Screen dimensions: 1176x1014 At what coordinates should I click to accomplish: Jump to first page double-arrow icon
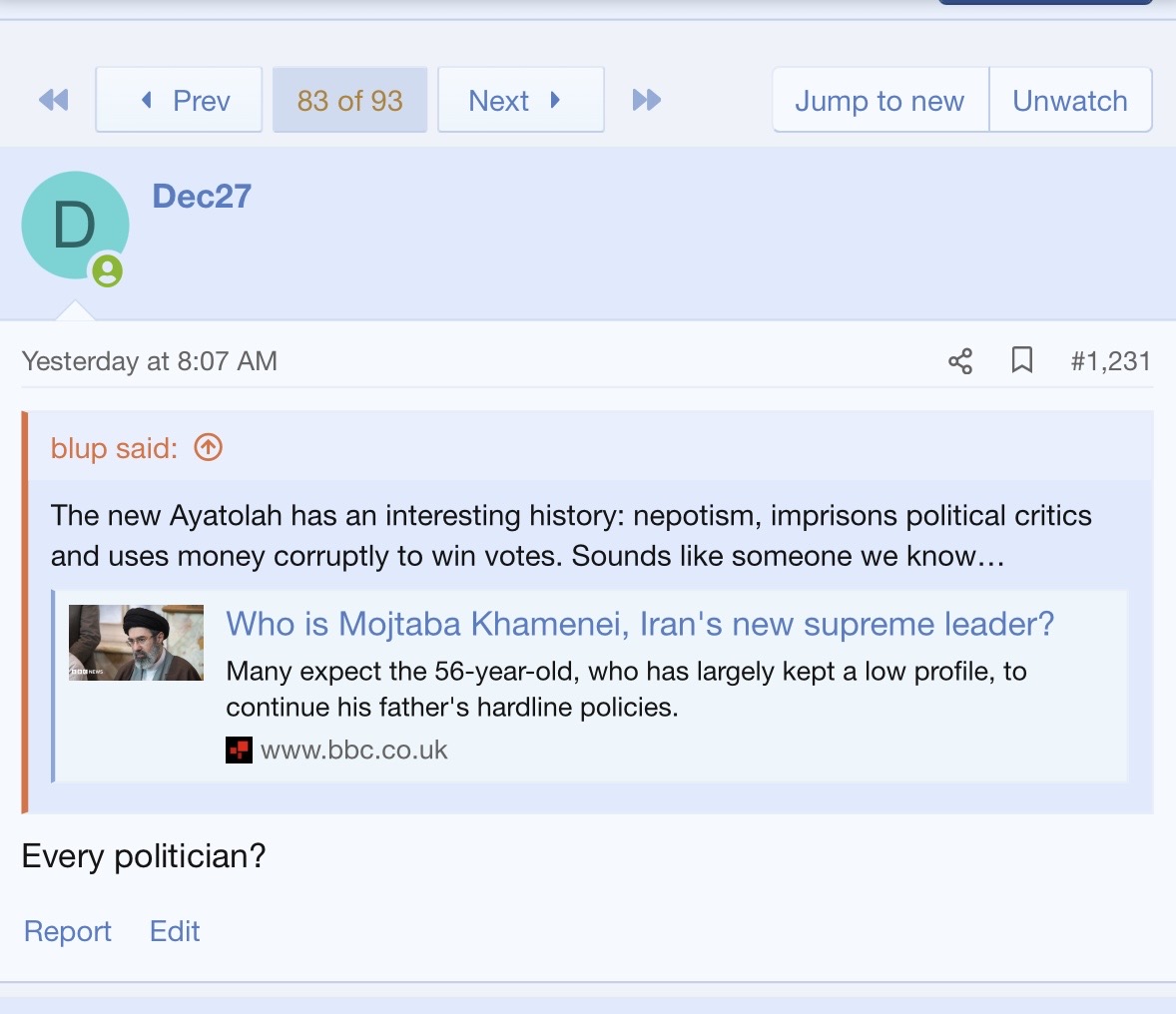point(53,100)
